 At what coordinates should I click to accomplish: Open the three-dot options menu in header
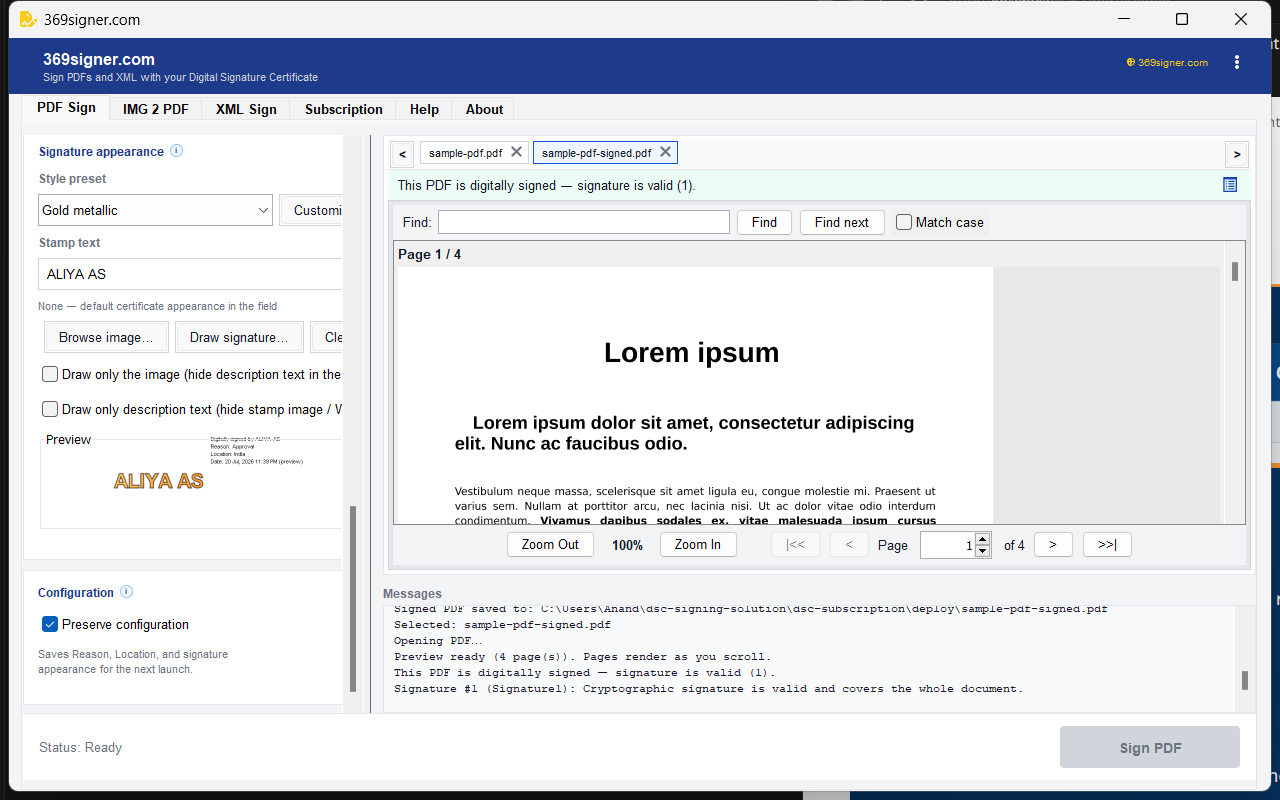click(x=1237, y=62)
